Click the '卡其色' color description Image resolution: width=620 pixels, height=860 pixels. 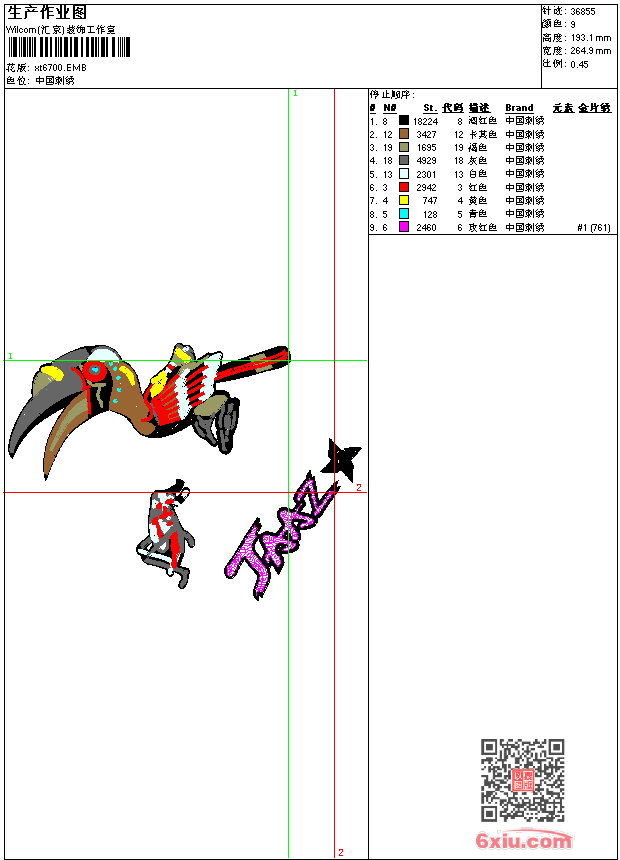[x=483, y=134]
